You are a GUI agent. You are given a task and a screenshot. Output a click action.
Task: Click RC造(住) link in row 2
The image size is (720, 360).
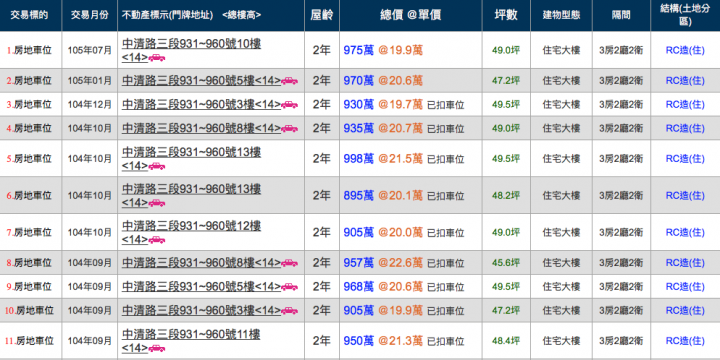[685, 81]
